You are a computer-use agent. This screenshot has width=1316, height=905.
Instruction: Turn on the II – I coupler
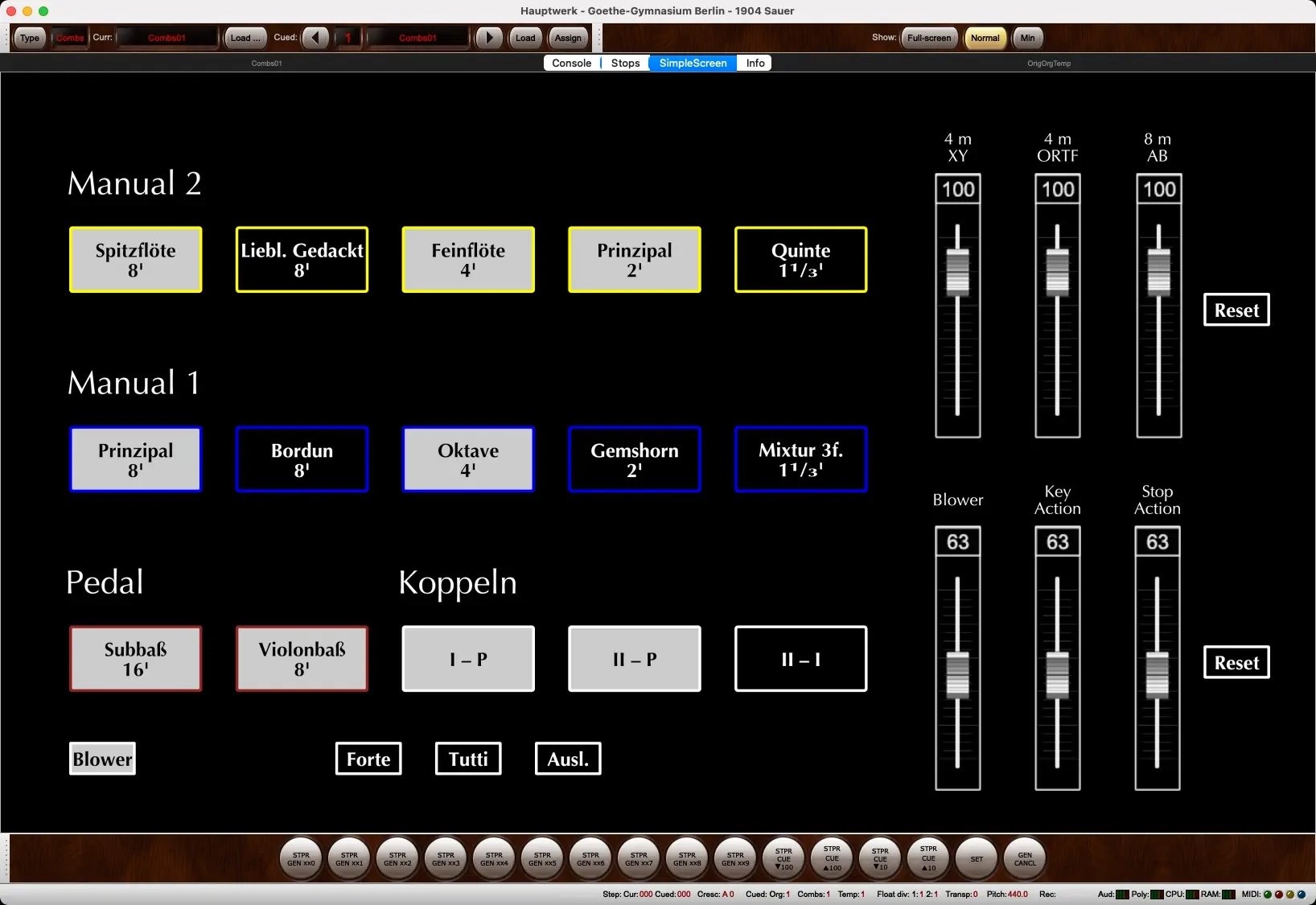pos(800,659)
